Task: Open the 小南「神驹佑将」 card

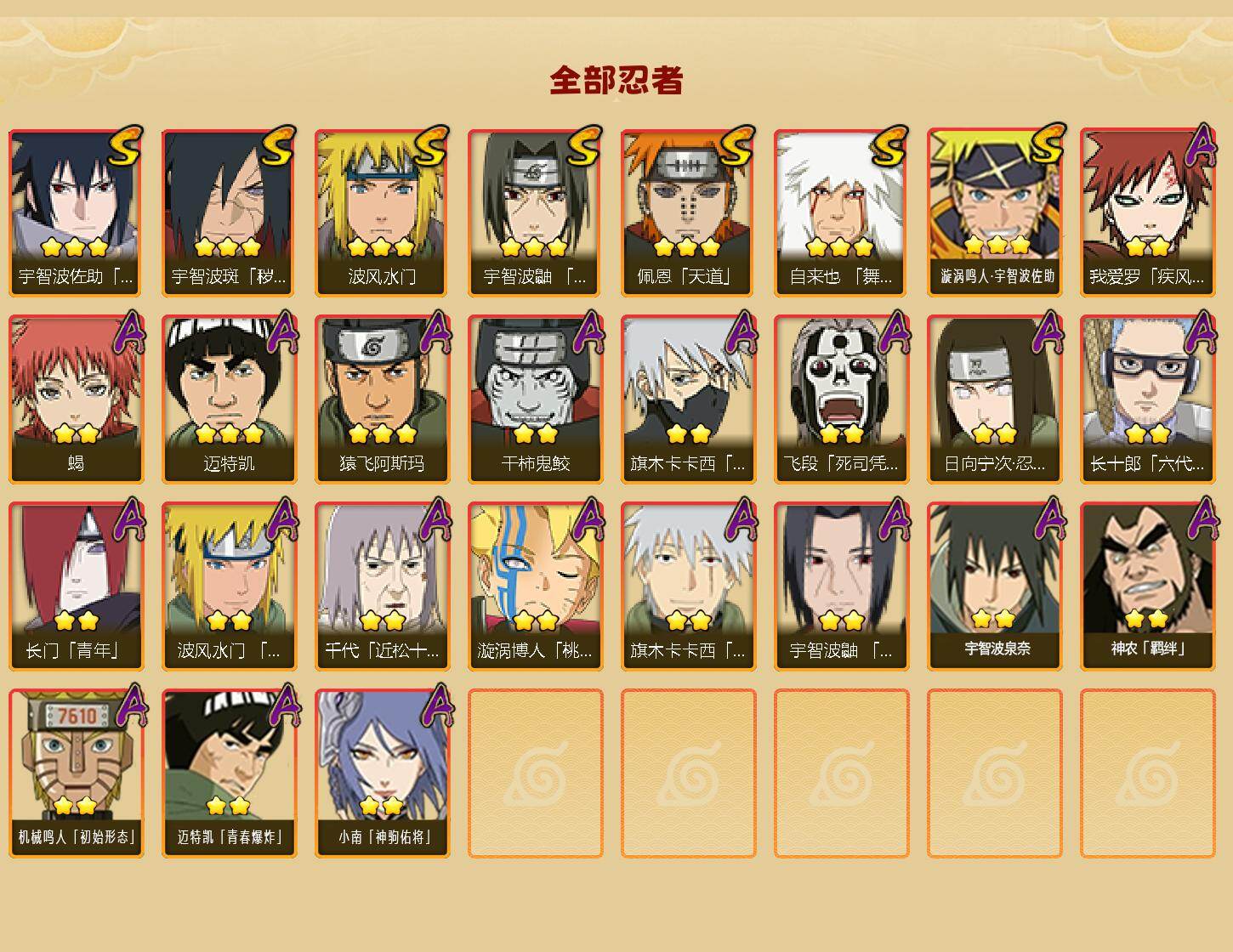Action: pyautogui.click(x=382, y=773)
